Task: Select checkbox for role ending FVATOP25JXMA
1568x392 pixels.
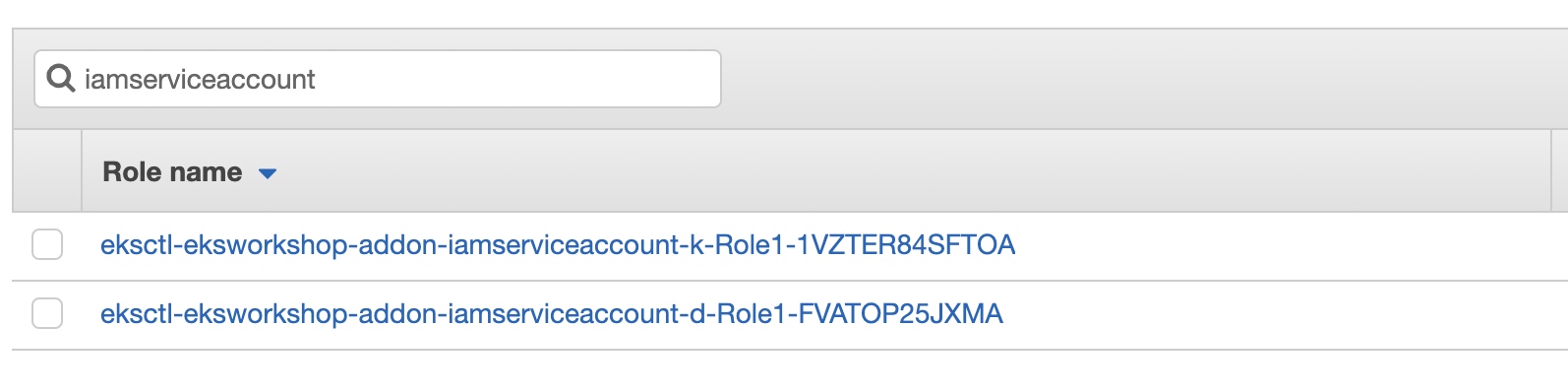Action: 47,313
